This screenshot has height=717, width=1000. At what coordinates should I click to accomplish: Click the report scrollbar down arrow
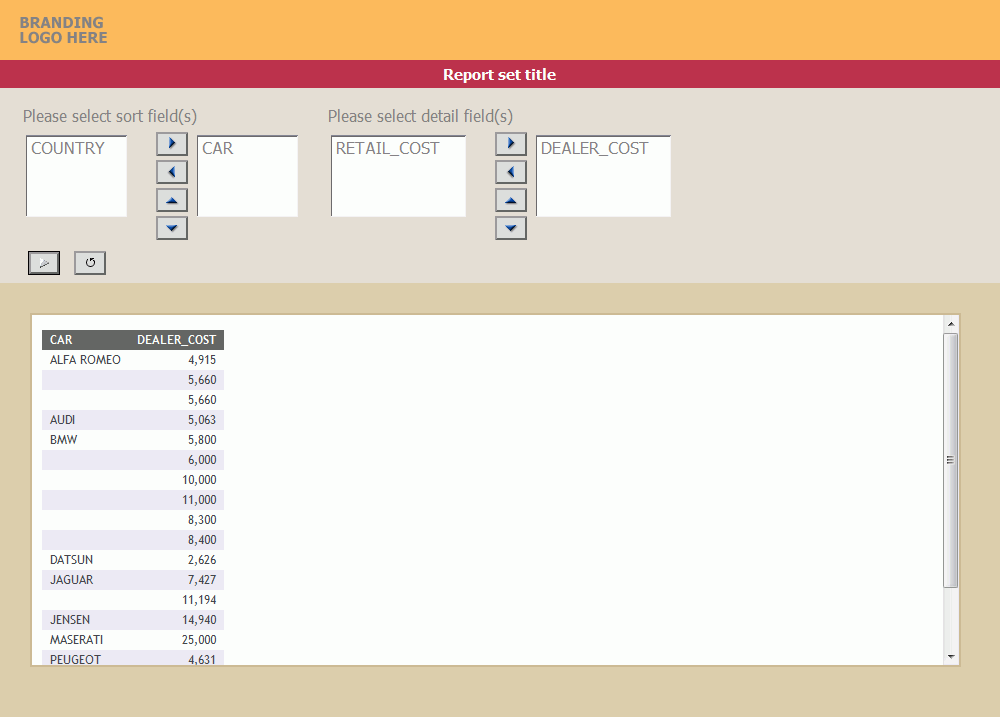(x=951, y=657)
